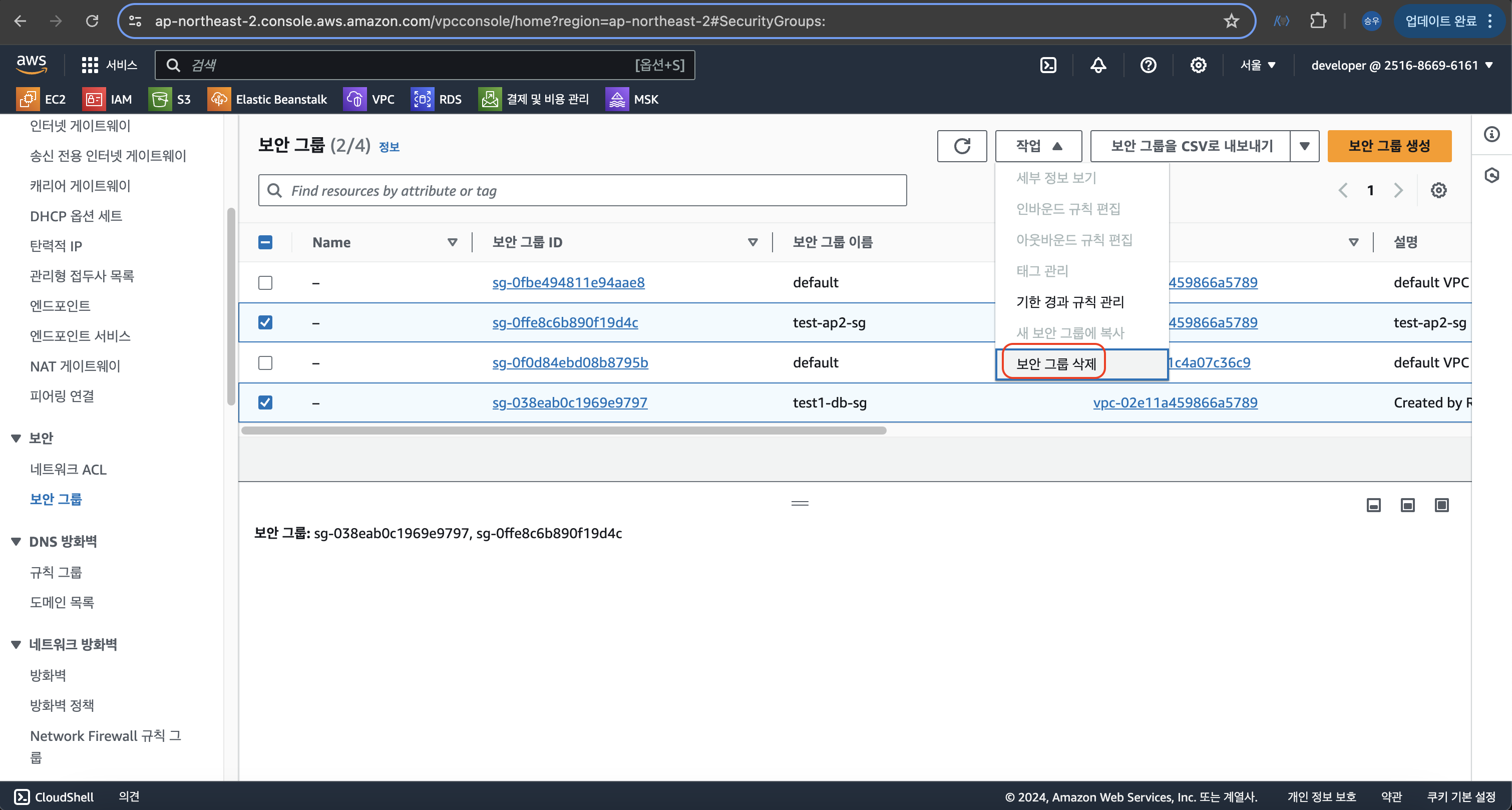
Task: Collapse the DNS 방화벽 sidebar section
Action: pos(17,541)
